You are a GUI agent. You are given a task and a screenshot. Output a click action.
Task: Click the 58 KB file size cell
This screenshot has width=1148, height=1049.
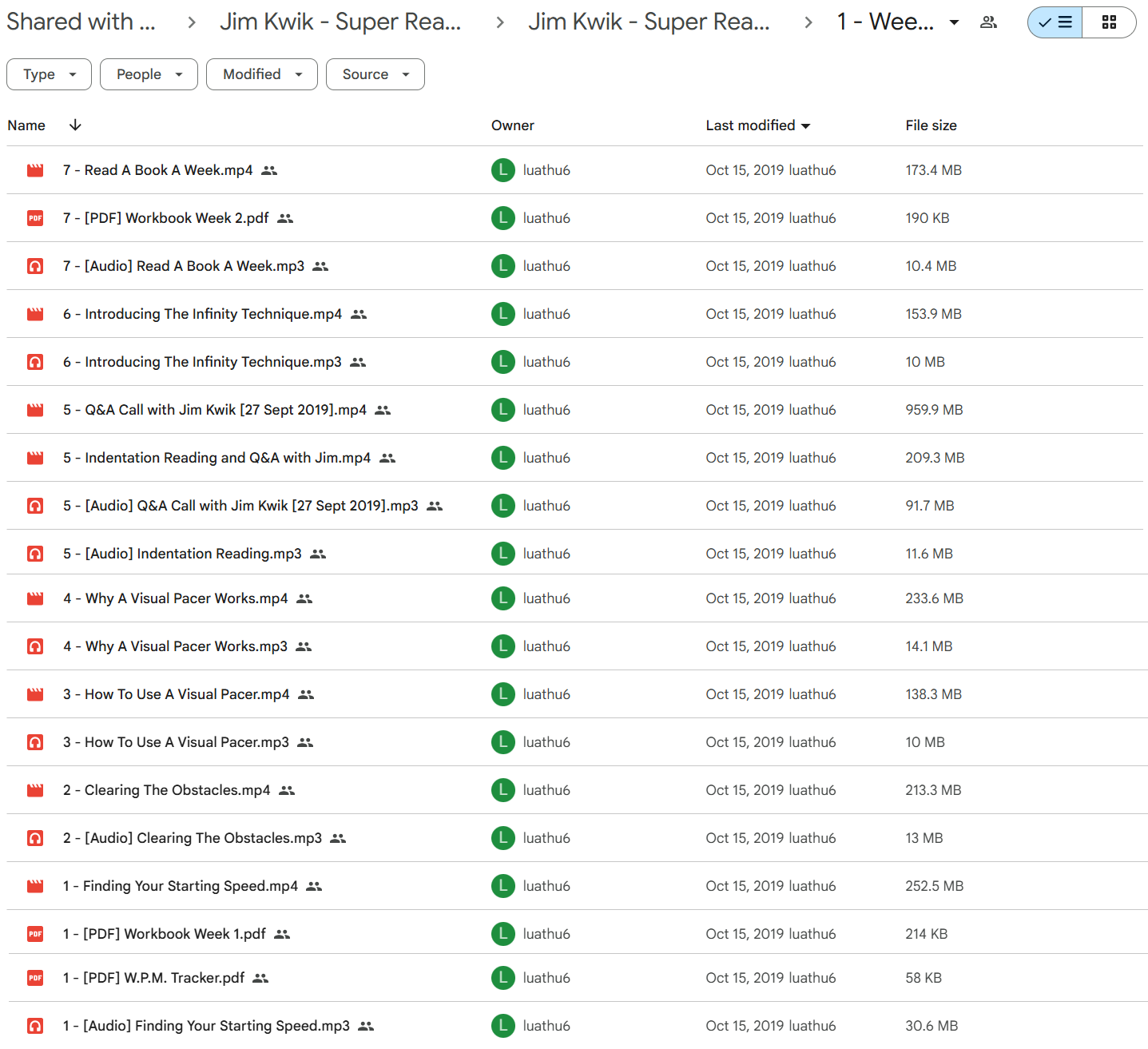(x=924, y=978)
